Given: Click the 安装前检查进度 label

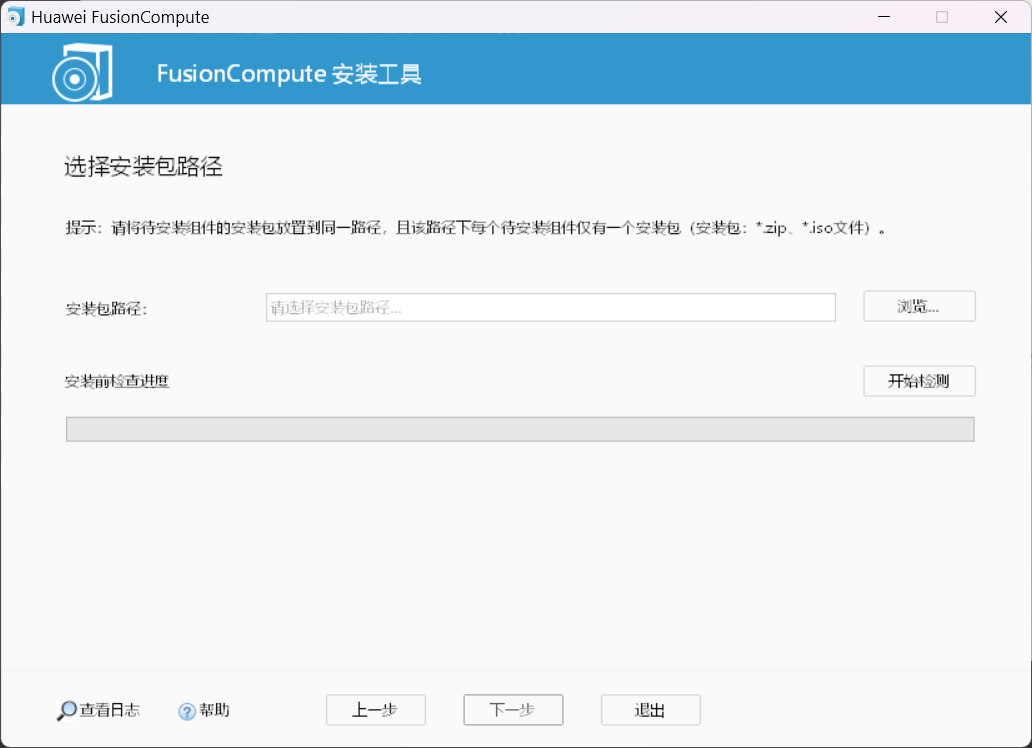Looking at the screenshot, I should point(117,381).
